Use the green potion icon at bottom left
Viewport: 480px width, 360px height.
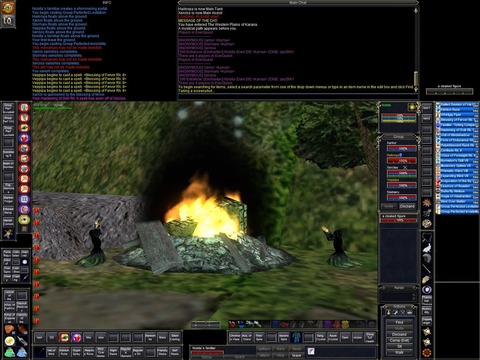pyautogui.click(x=9, y=352)
